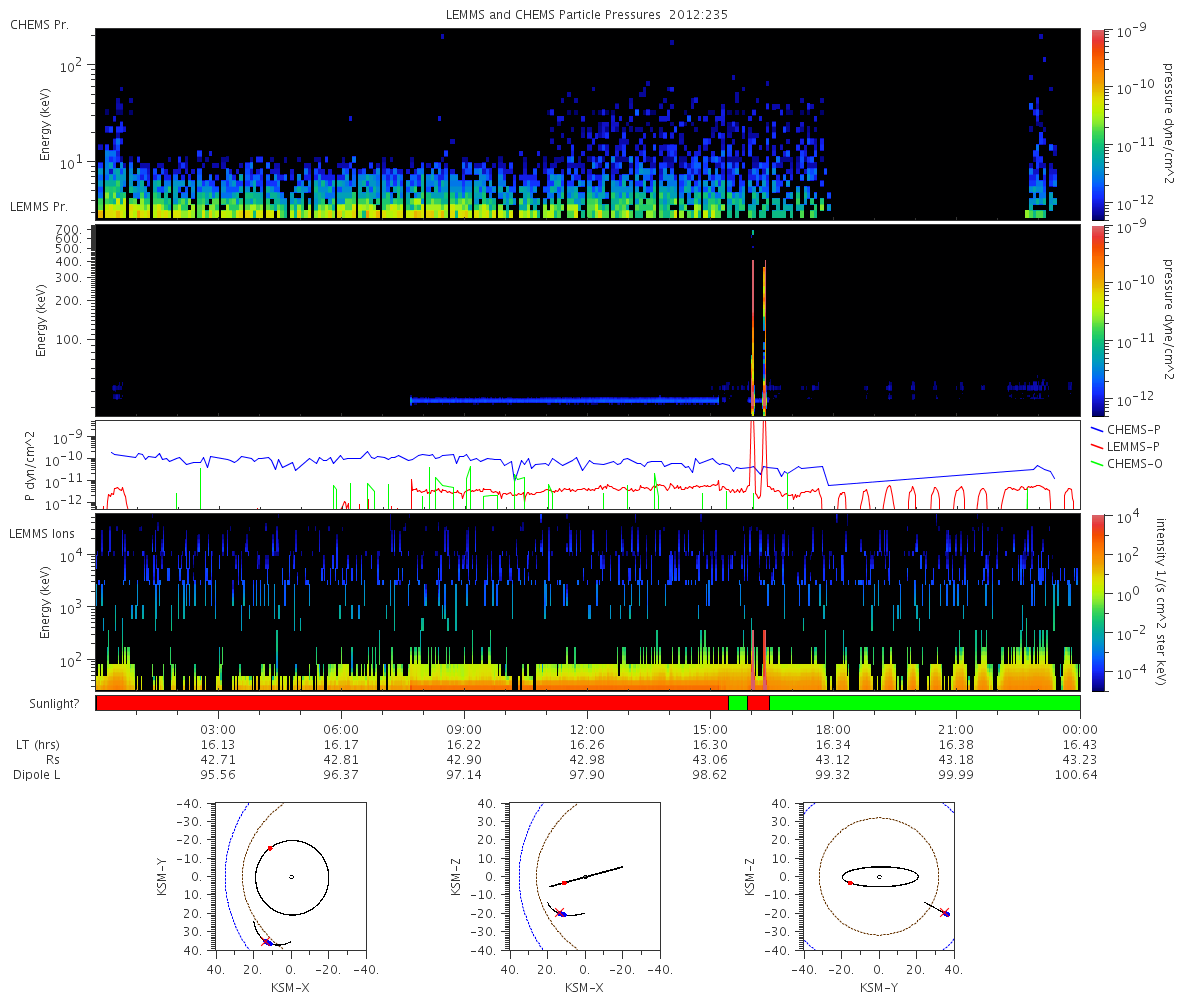Open the KSM-Y versus KSM-Z orbit plot

879,876
